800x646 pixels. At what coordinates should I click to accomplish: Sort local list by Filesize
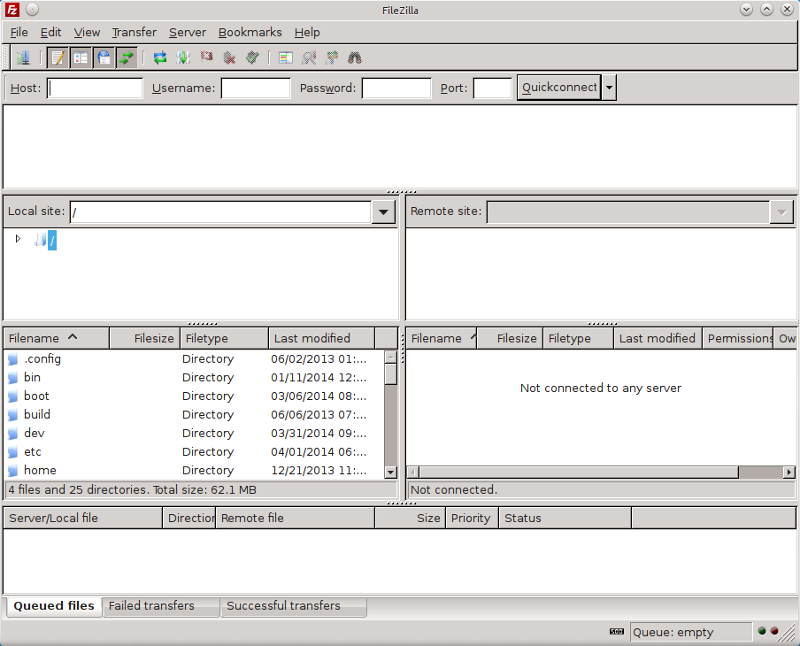145,338
